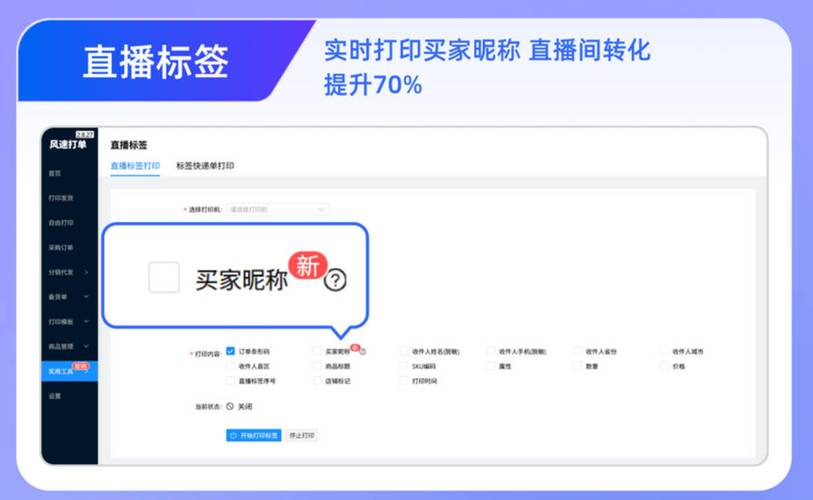Tick the 店铺标记 checkbox
Viewport: 813px width, 500px height.
click(317, 381)
